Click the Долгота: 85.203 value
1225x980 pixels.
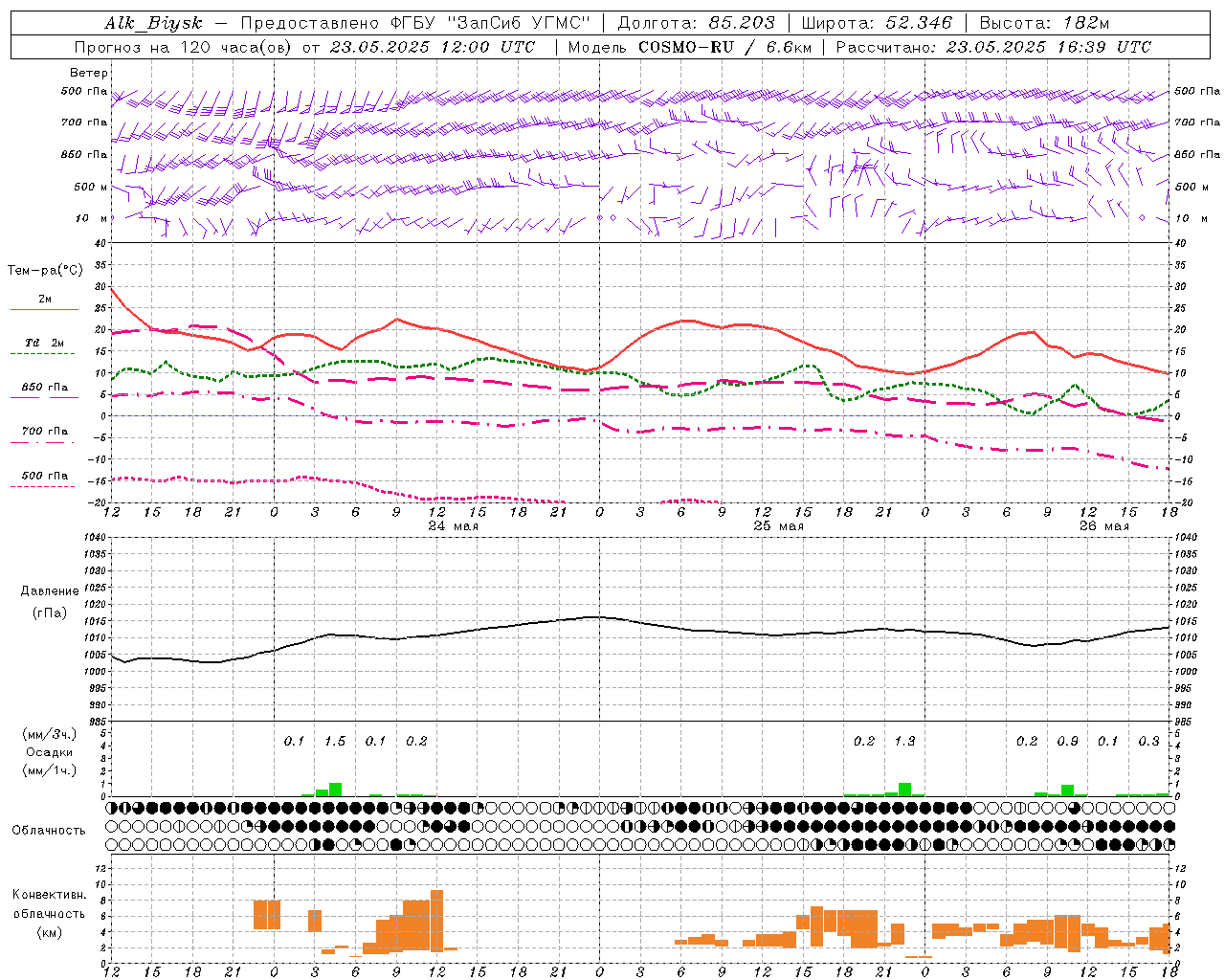tap(696, 23)
